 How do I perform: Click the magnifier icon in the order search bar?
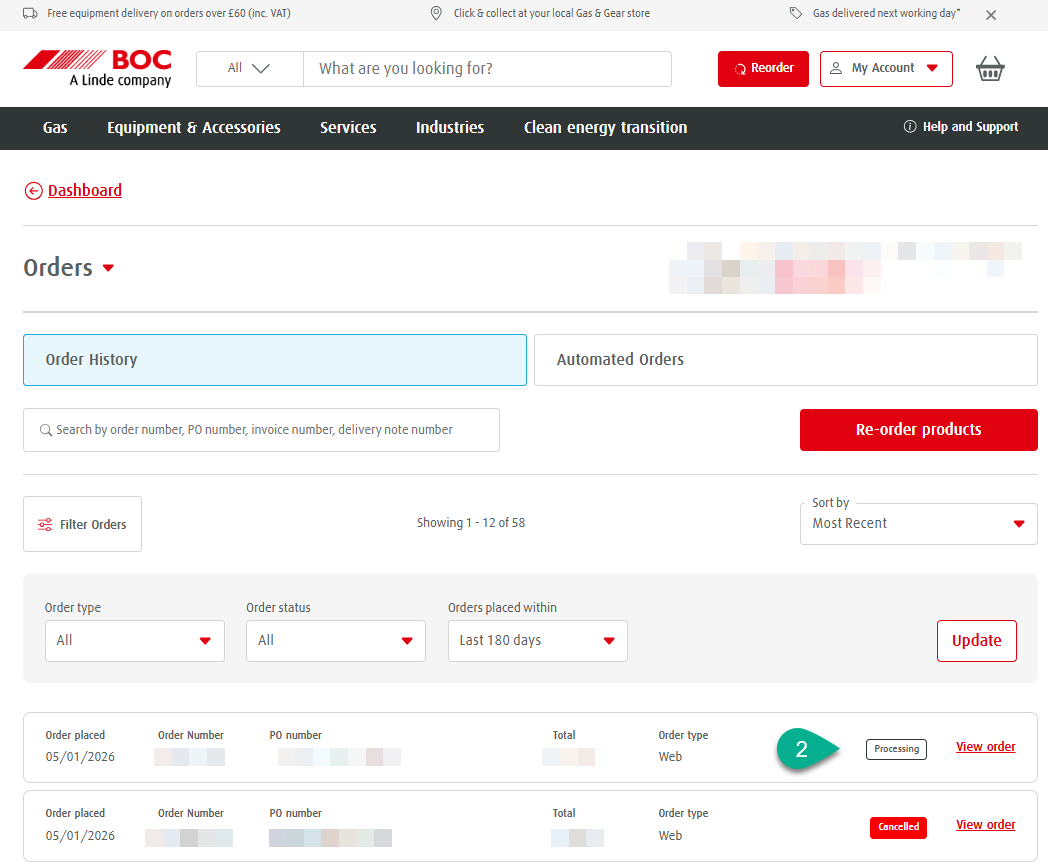pos(46,429)
